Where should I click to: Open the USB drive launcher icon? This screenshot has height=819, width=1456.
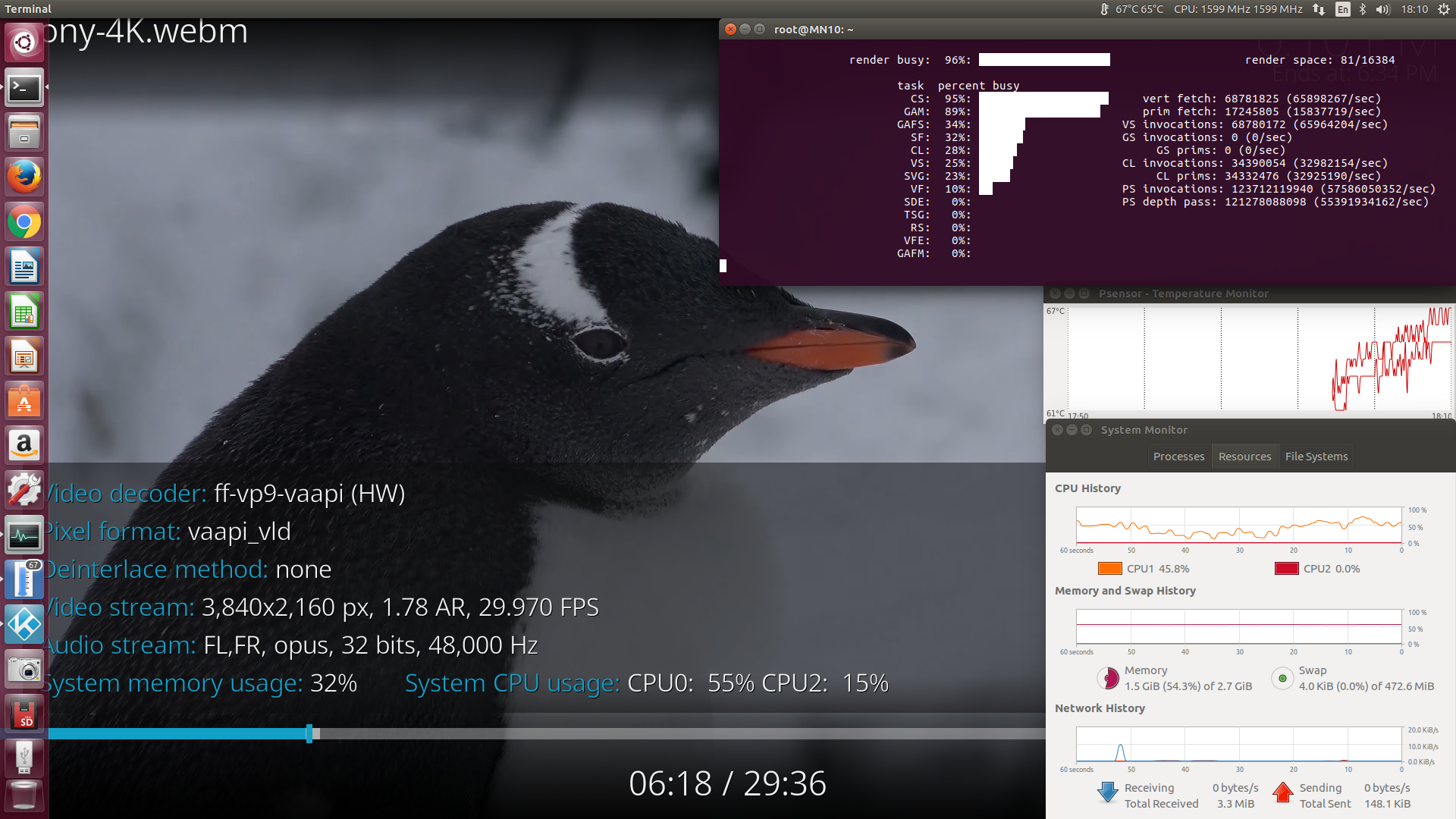[24, 757]
